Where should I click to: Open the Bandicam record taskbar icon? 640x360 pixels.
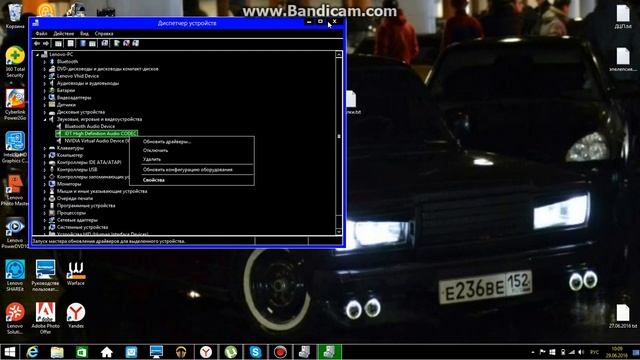pos(280,352)
